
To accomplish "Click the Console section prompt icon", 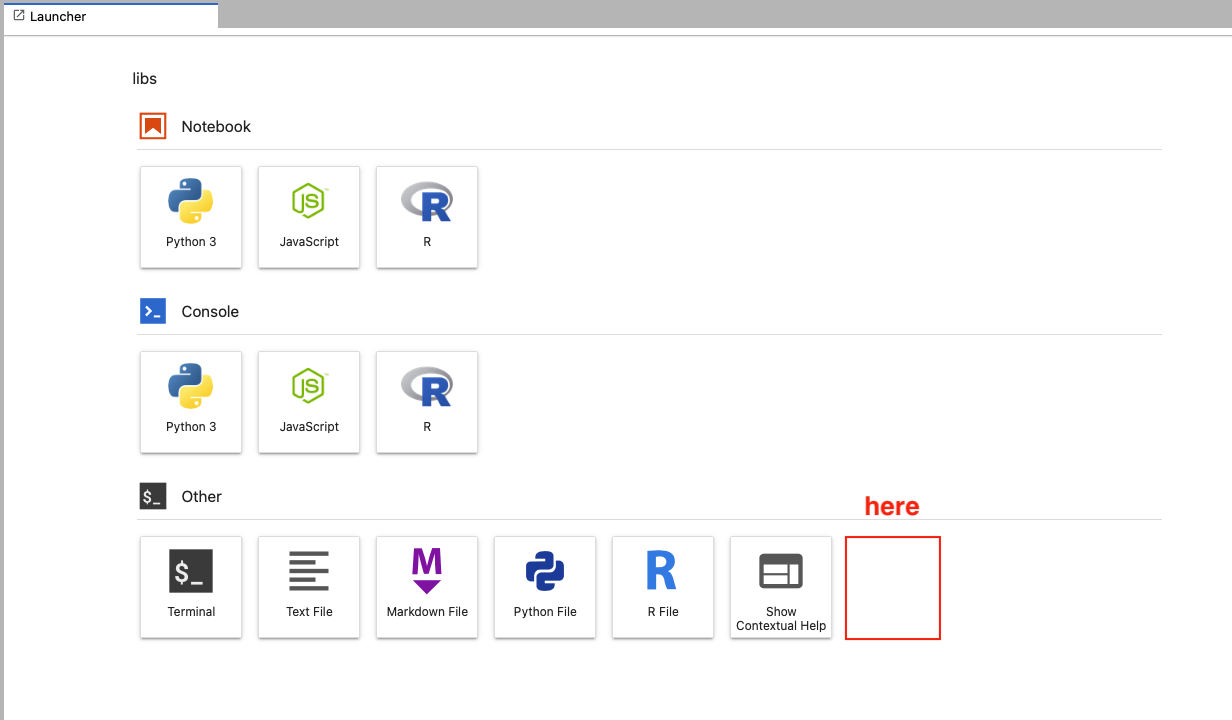I will pos(153,311).
